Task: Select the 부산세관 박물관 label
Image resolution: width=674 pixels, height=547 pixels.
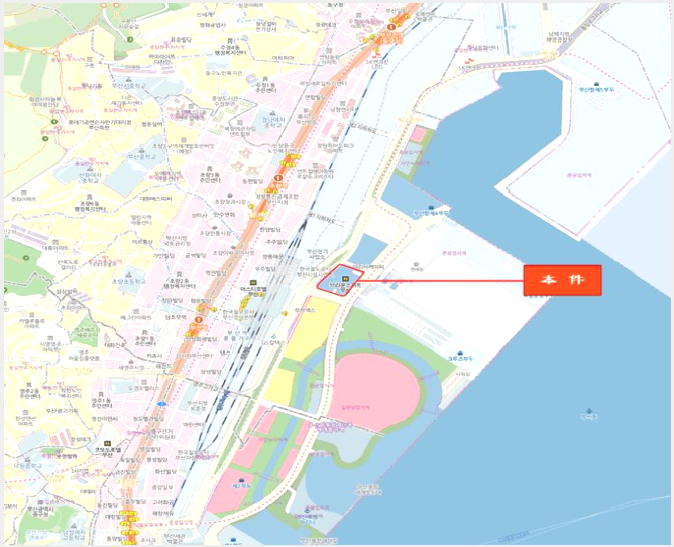Action: pos(174,538)
